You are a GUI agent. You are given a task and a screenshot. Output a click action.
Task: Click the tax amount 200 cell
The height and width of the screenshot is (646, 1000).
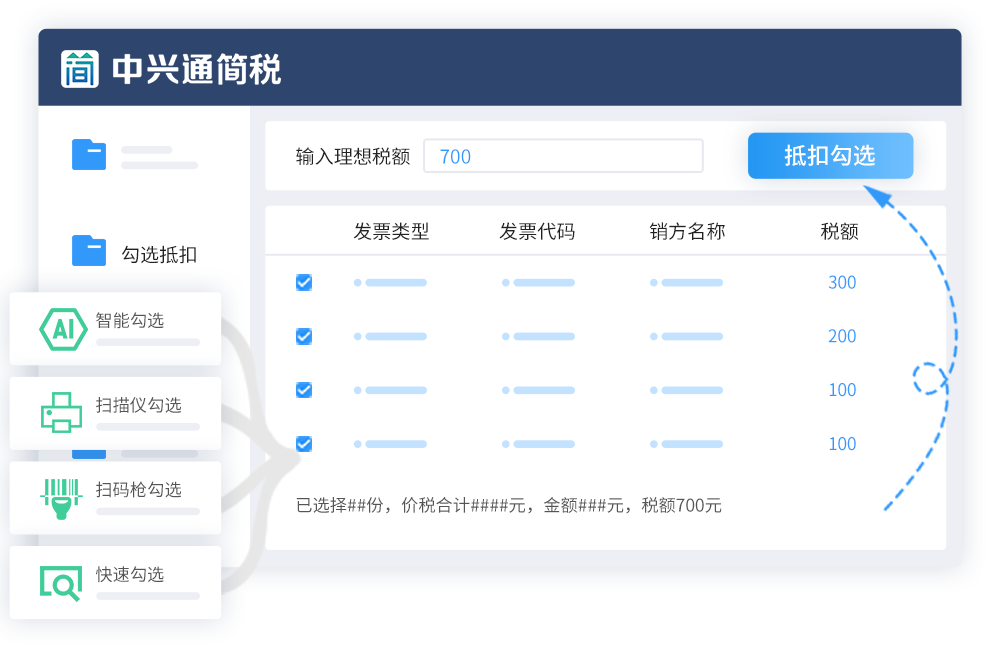pyautogui.click(x=842, y=336)
